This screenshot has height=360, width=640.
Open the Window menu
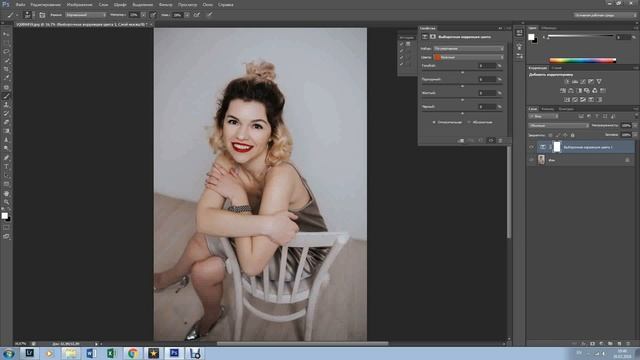pos(207,4)
